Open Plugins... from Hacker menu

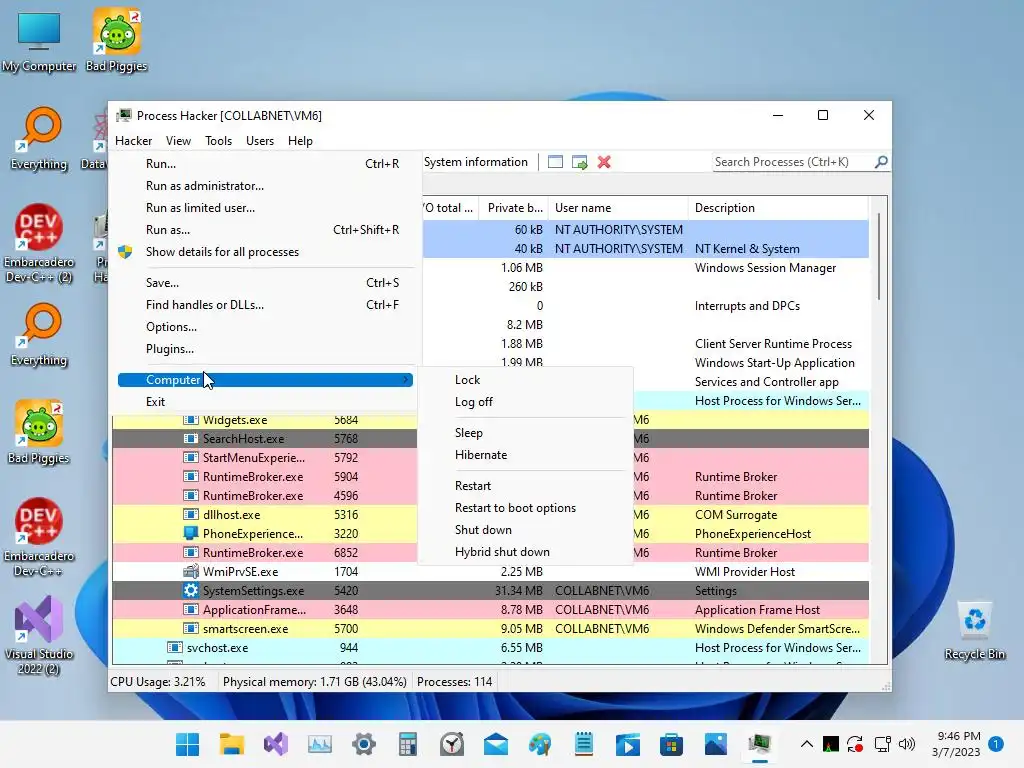(x=266, y=349)
